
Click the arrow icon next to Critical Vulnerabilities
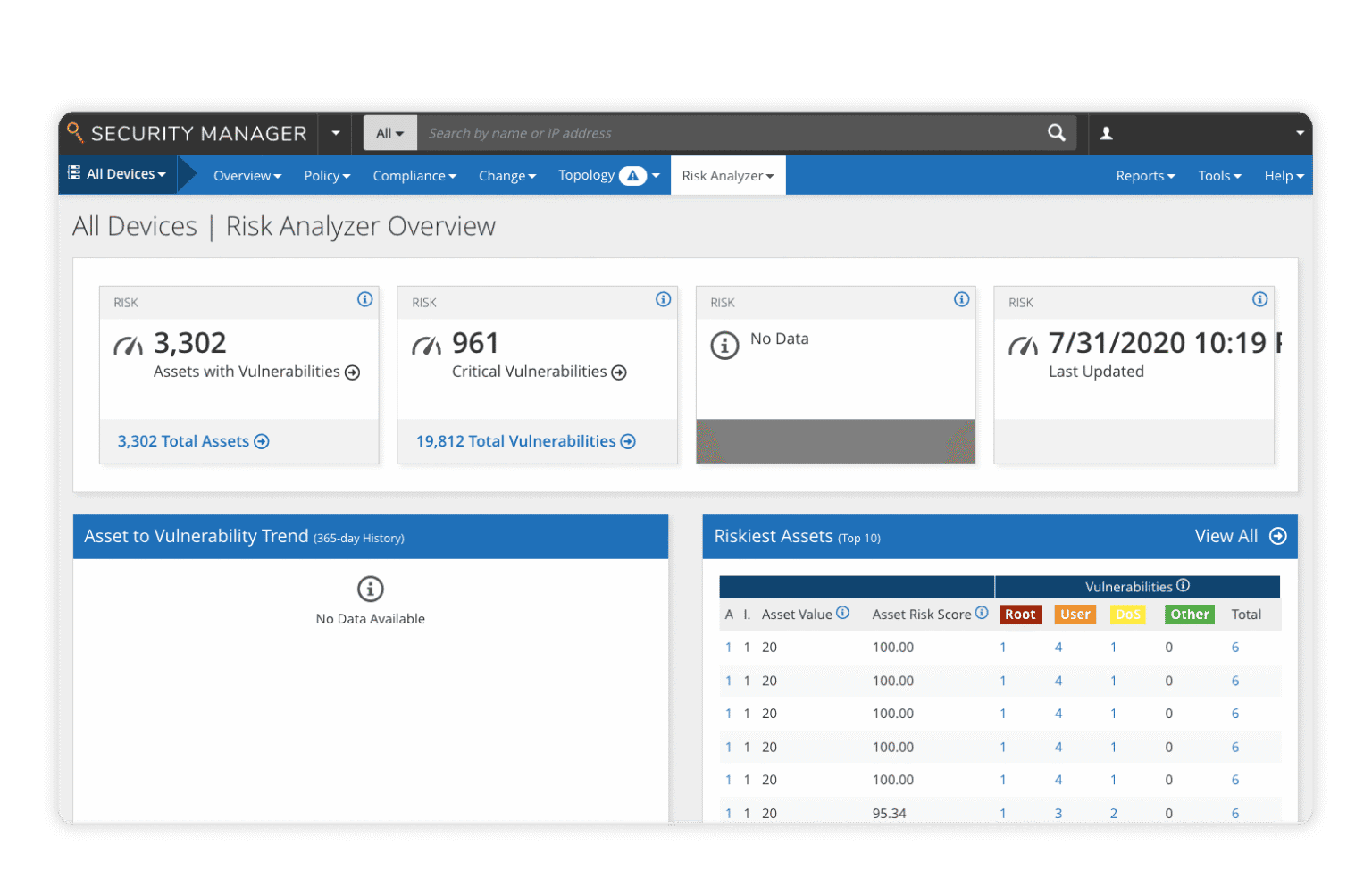pyautogui.click(x=620, y=372)
